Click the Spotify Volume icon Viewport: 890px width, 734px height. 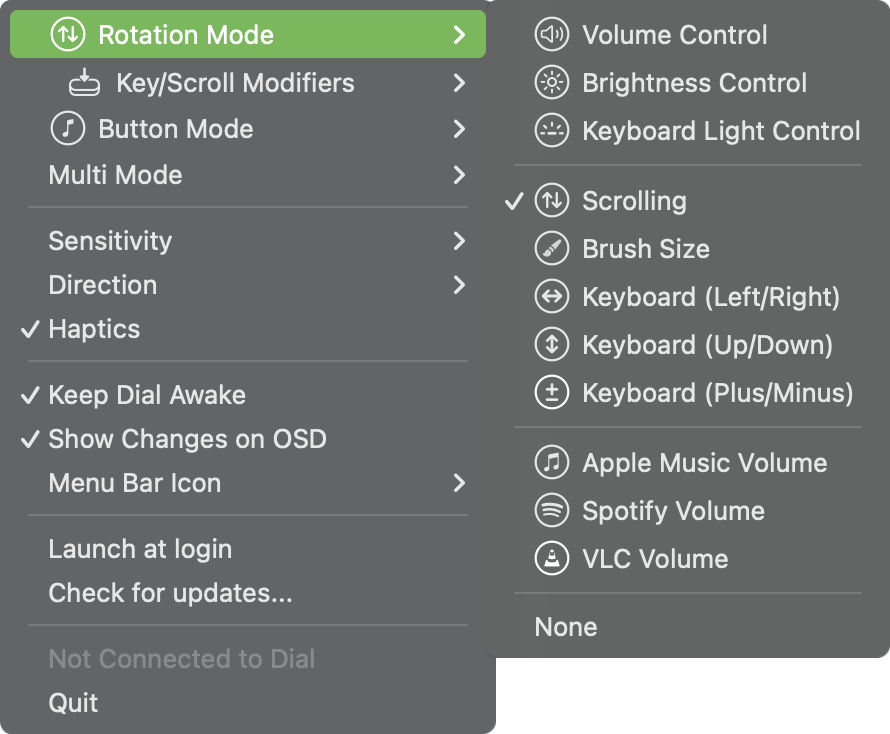(551, 511)
